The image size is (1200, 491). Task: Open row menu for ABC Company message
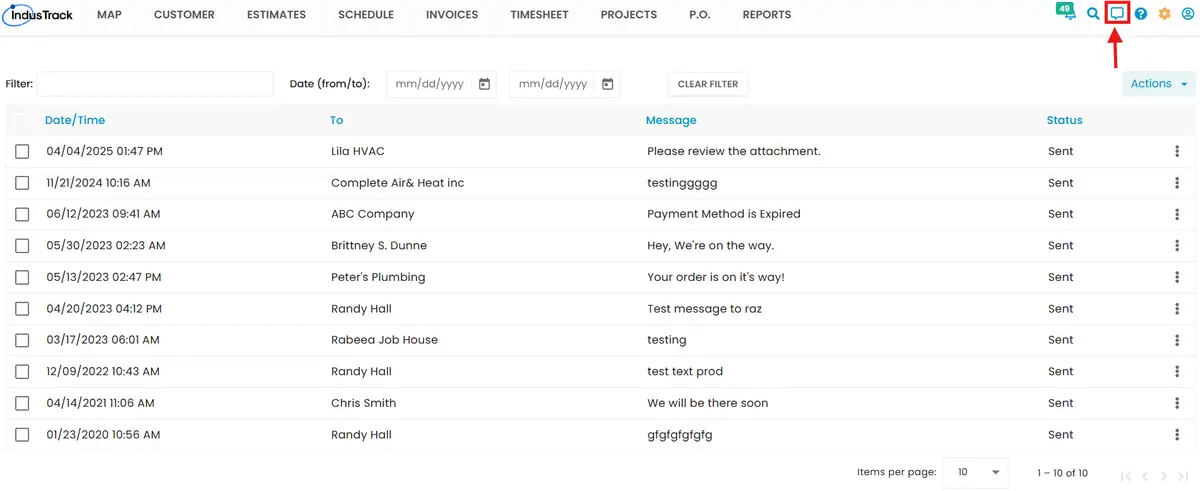tap(1177, 214)
